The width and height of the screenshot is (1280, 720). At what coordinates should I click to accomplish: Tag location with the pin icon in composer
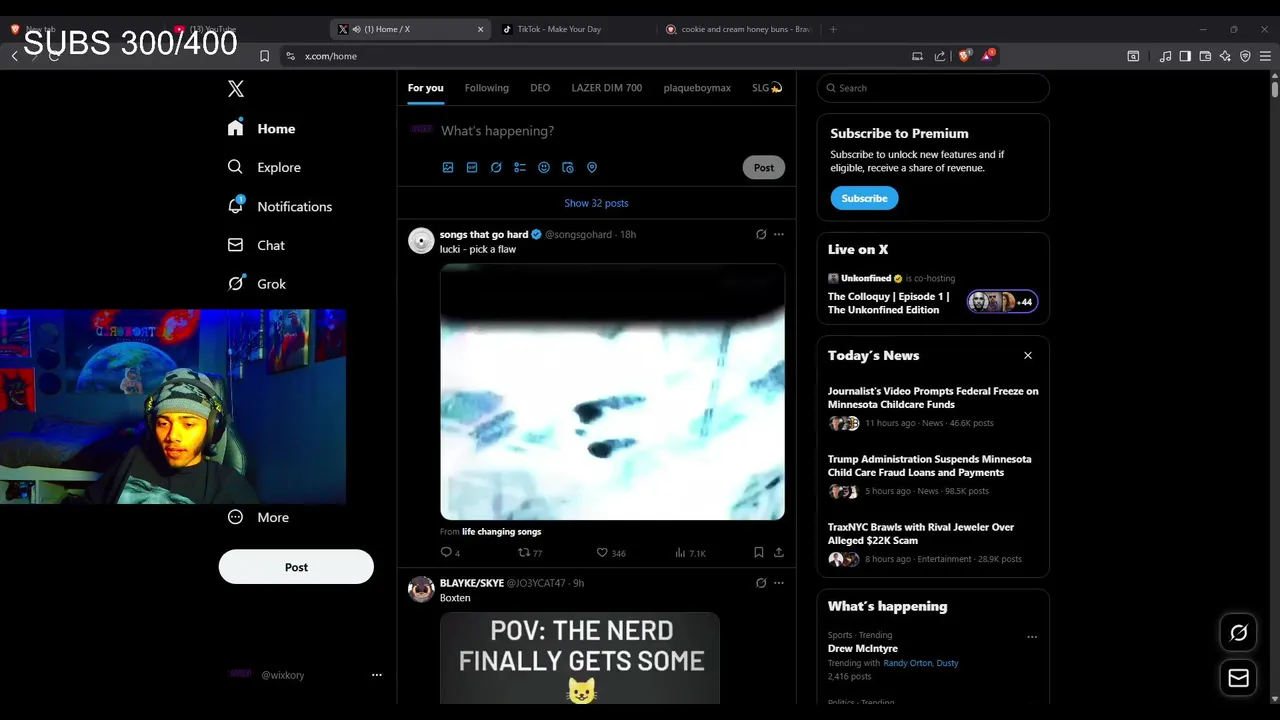click(592, 168)
